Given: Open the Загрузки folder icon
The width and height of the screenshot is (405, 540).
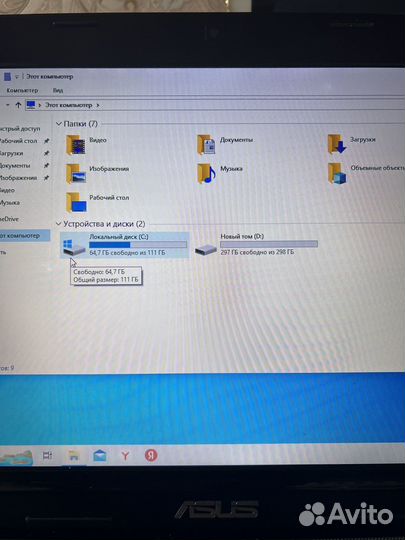Looking at the screenshot, I should [337, 144].
